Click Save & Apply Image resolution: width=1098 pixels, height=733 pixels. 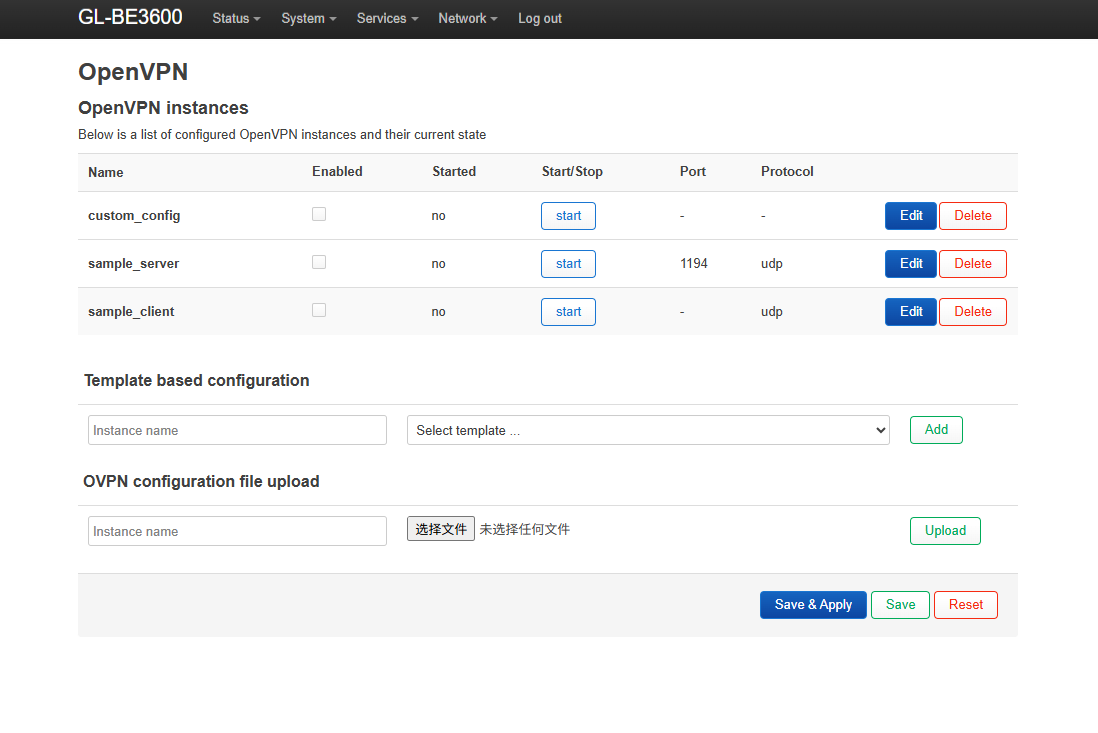(x=812, y=605)
